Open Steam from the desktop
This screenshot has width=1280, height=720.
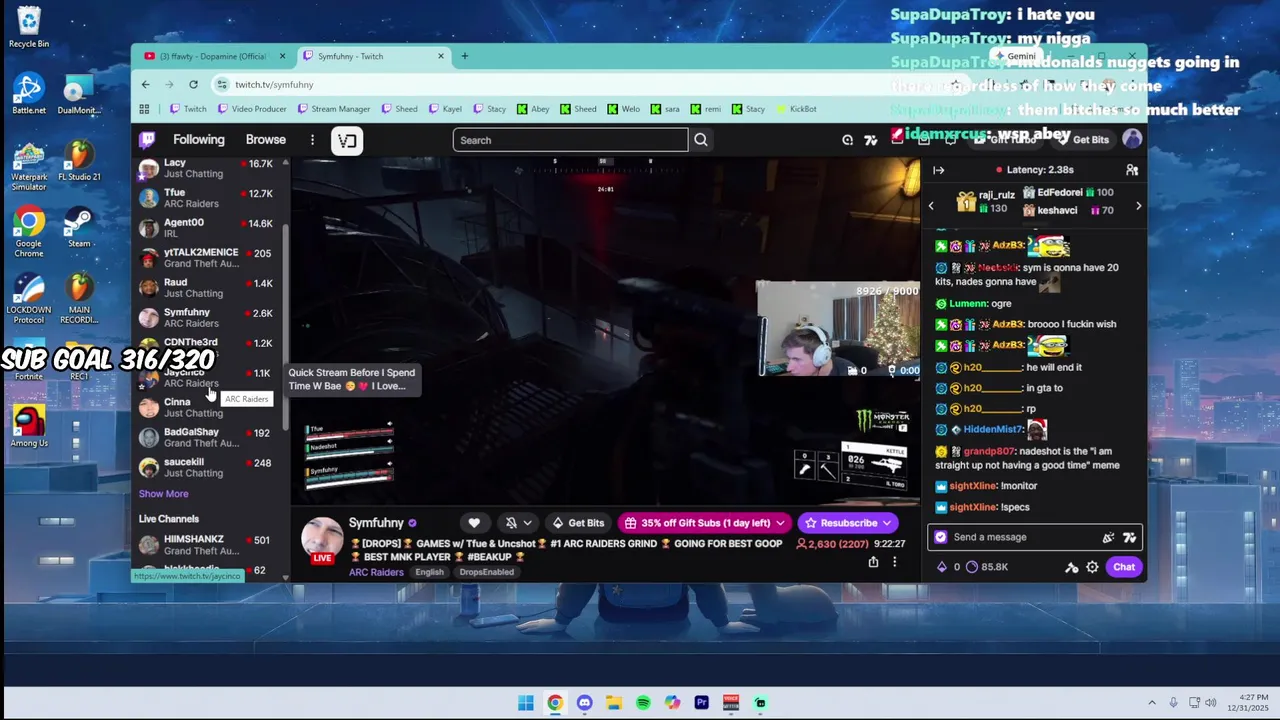tap(79, 227)
